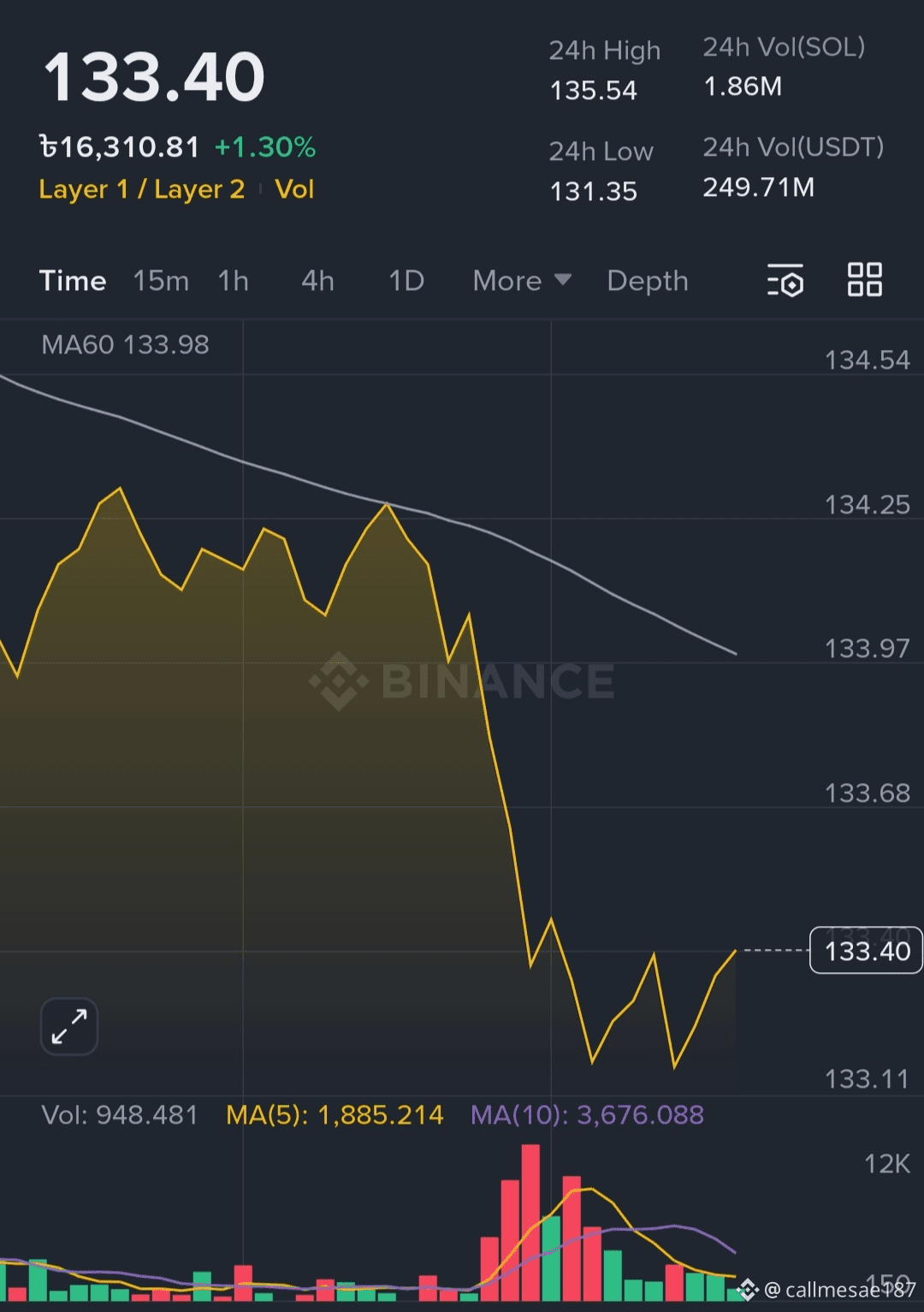Tap the MA(5) volume indicator label
924x1312 pixels.
pyautogui.click(x=335, y=1115)
